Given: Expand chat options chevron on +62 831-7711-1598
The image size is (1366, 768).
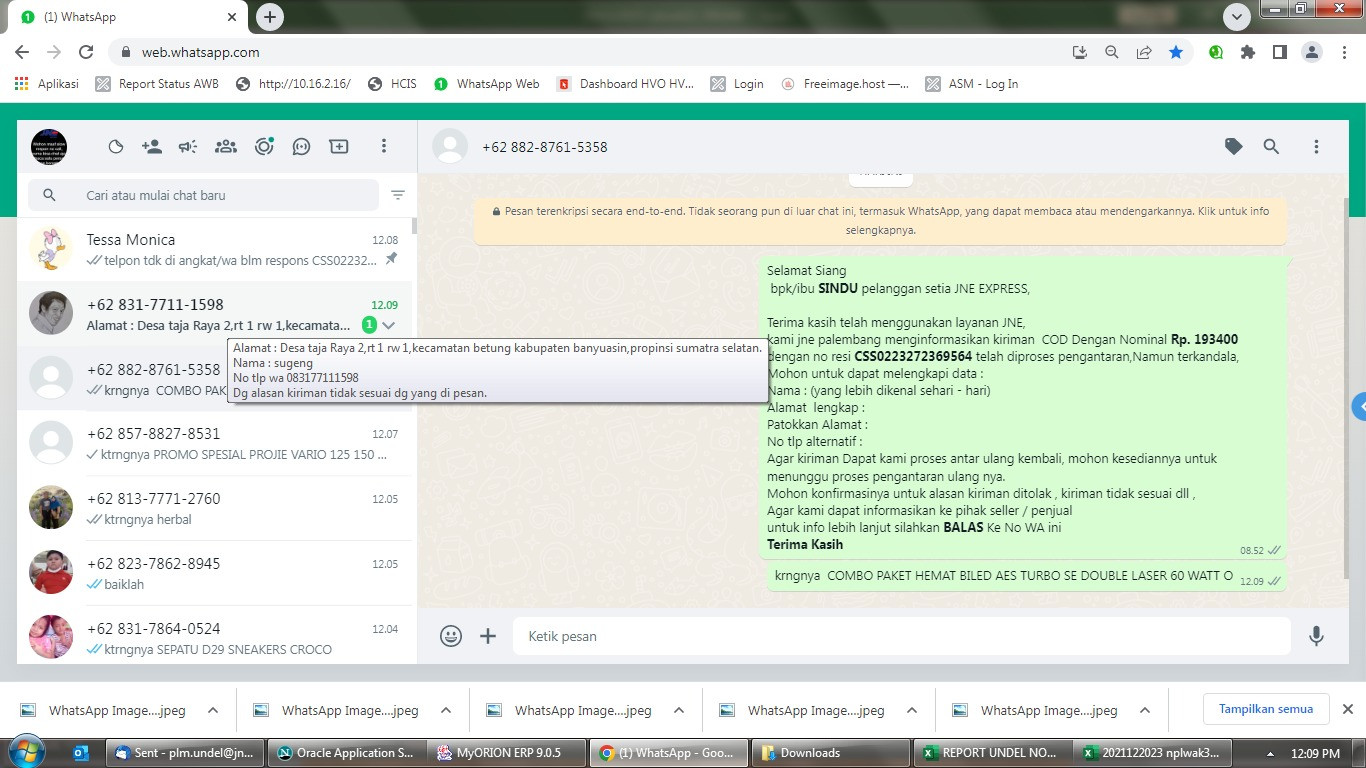Looking at the screenshot, I should click(389, 325).
